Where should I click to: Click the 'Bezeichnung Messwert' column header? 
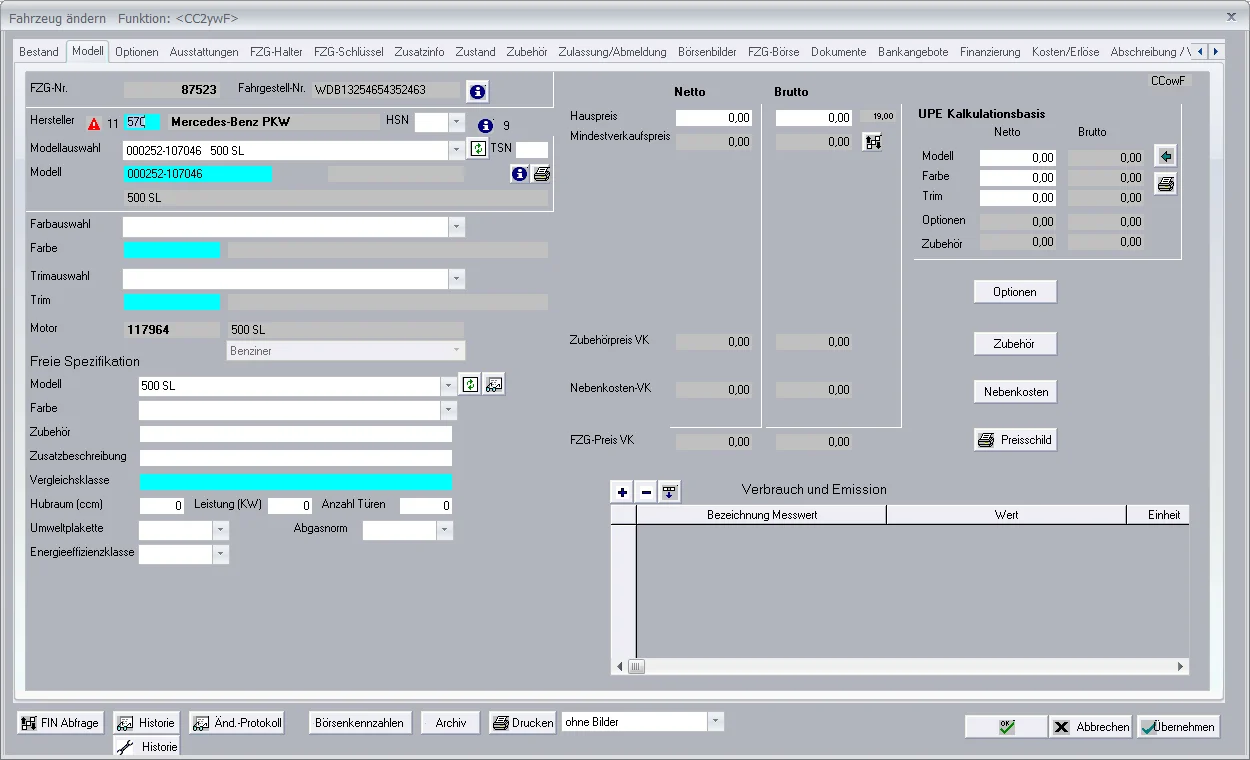tap(762, 515)
